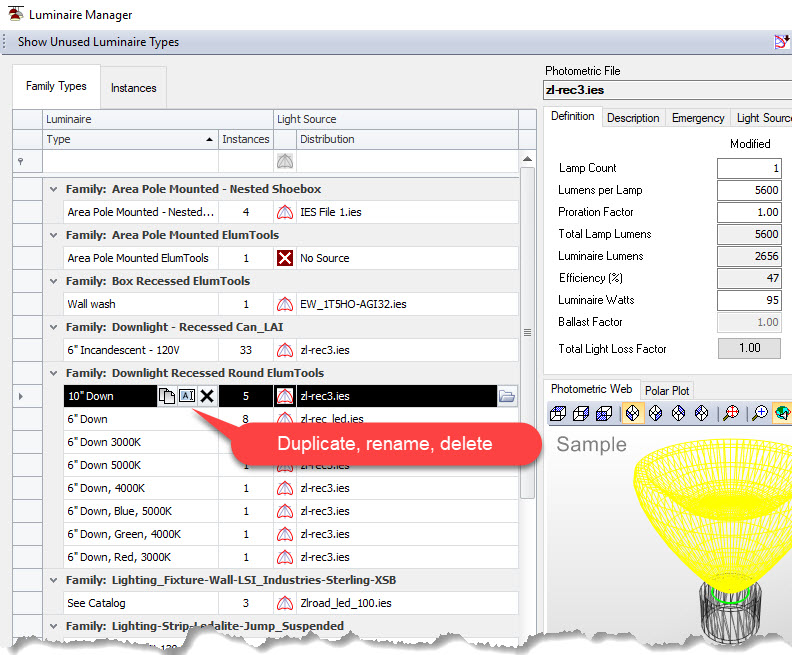Switch to the Instances tab
792x655 pixels.
click(x=134, y=88)
